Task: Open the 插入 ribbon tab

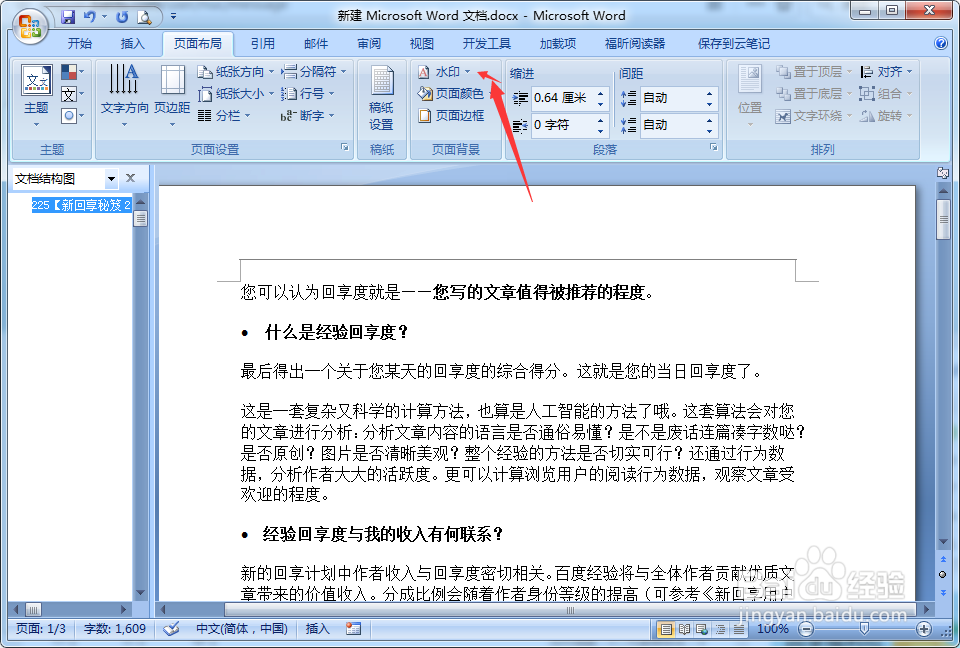Action: click(132, 43)
